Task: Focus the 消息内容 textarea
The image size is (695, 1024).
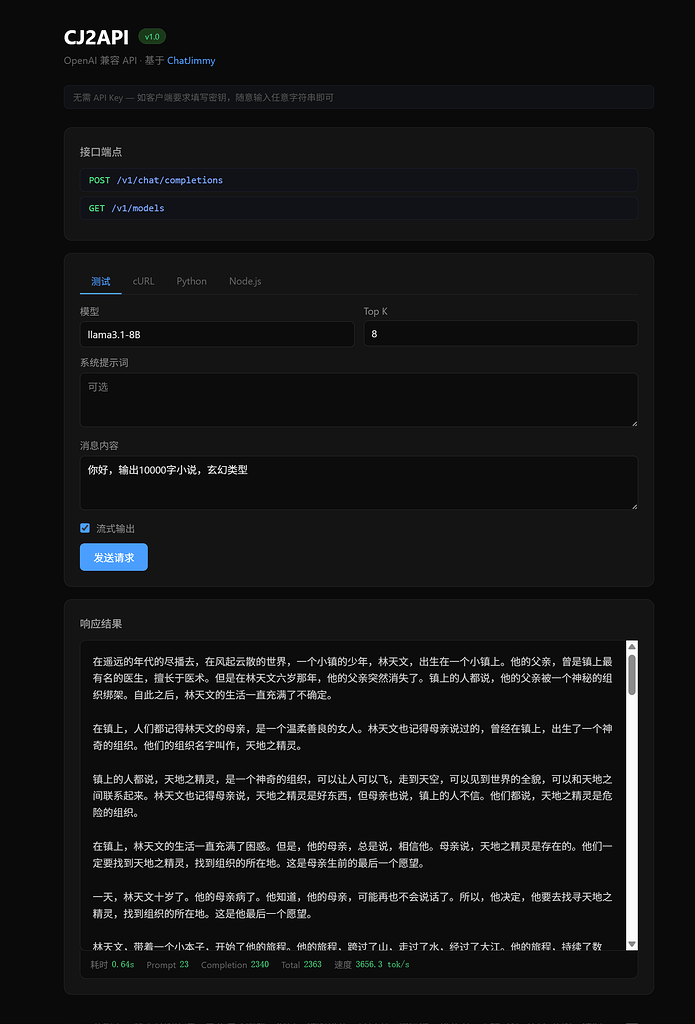Action: [359, 483]
